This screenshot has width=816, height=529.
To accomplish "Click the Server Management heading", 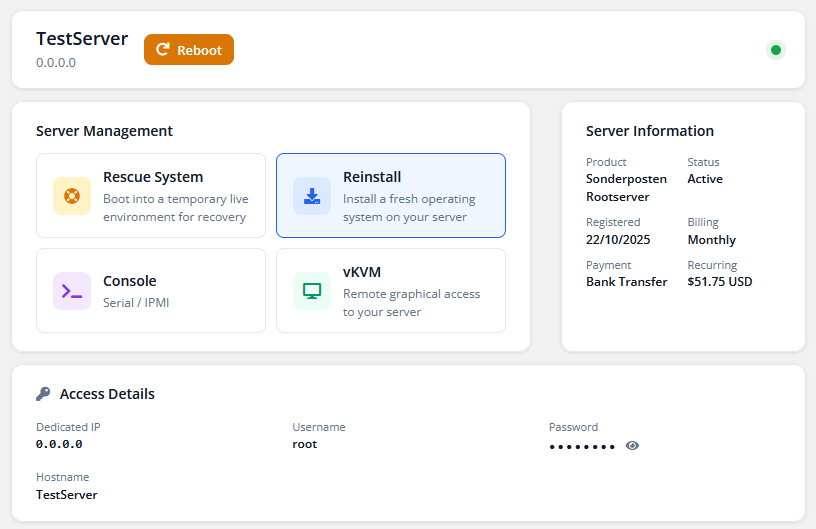I will pos(104,131).
